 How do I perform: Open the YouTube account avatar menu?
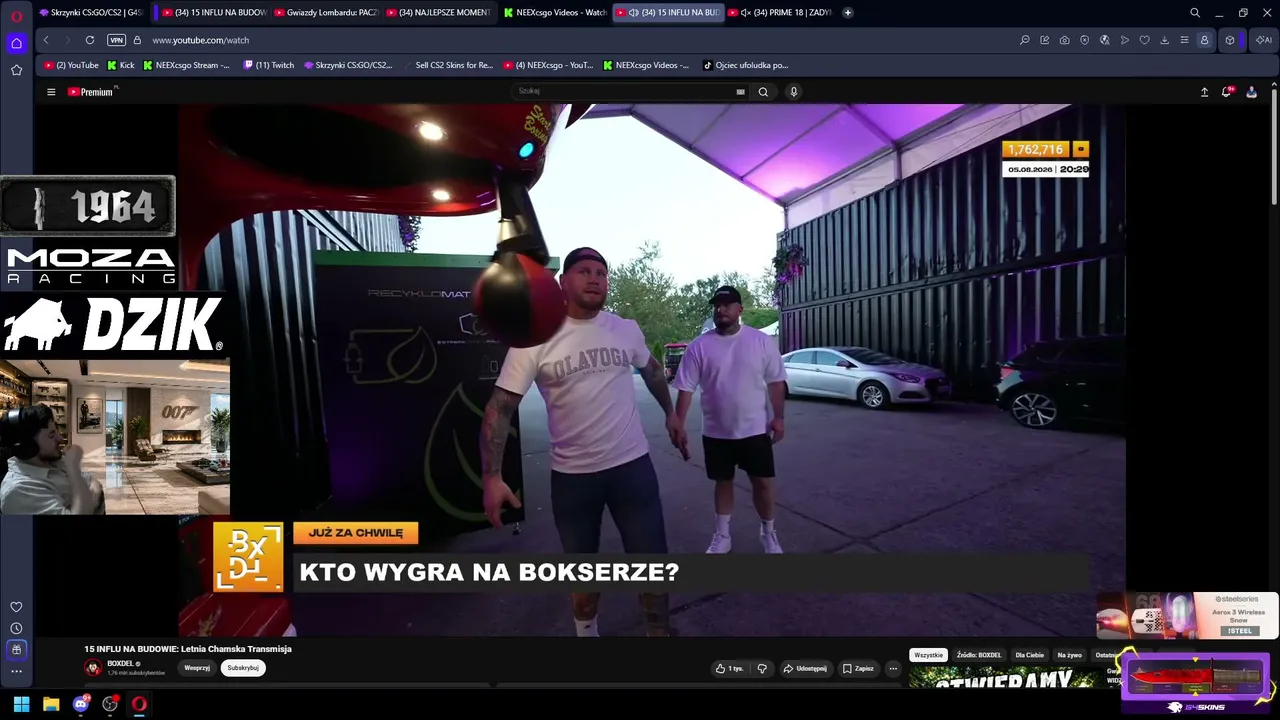[x=1251, y=92]
